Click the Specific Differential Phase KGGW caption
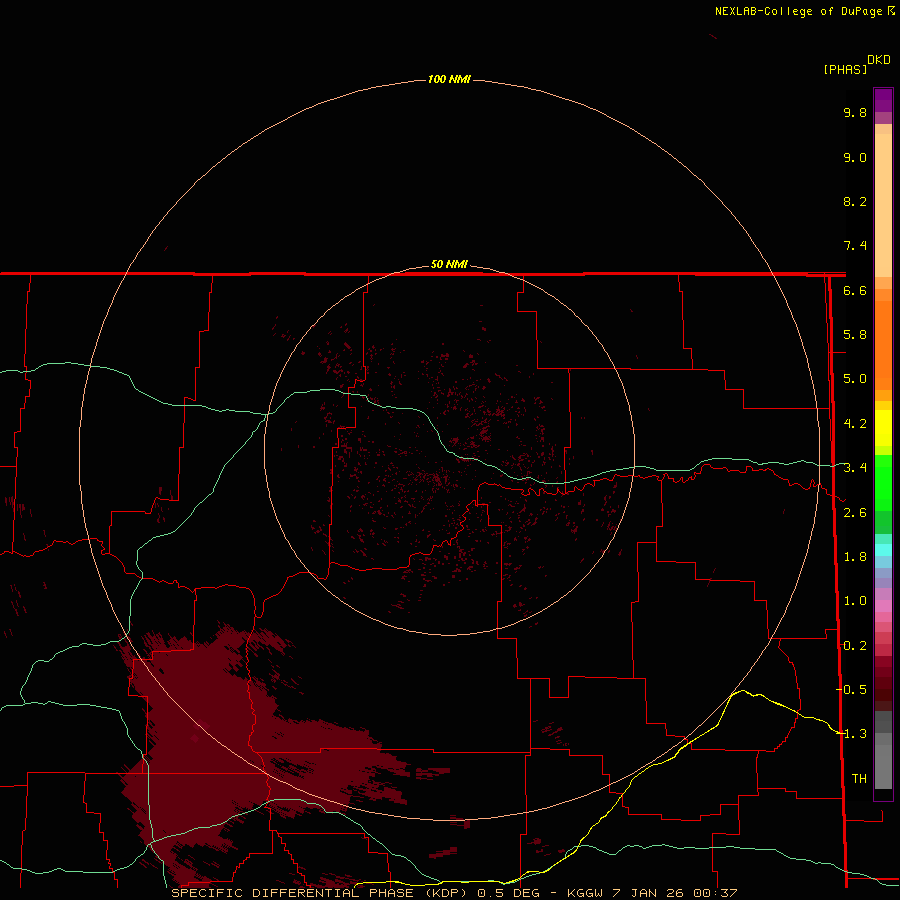 [x=454, y=893]
